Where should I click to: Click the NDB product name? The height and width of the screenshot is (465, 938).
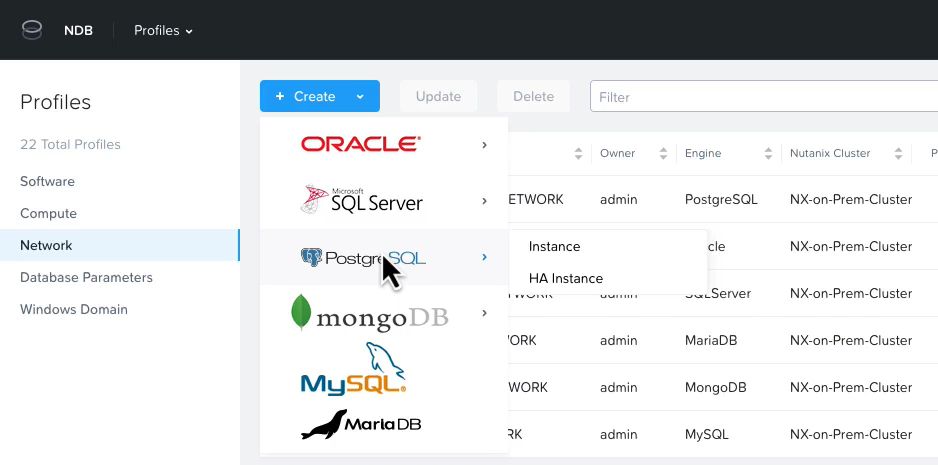[x=78, y=31]
